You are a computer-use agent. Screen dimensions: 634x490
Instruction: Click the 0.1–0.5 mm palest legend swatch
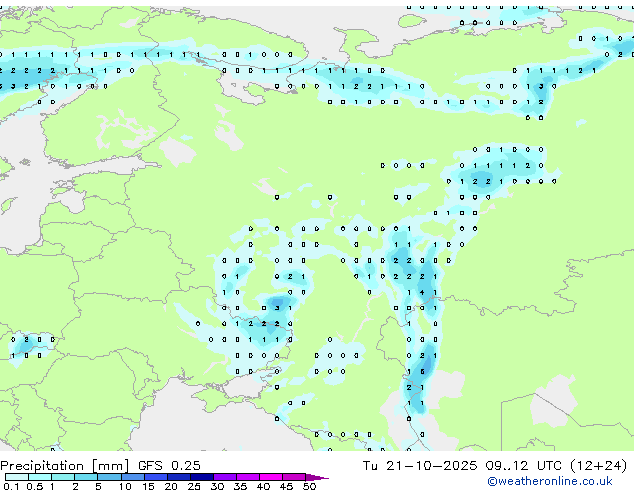17,477
